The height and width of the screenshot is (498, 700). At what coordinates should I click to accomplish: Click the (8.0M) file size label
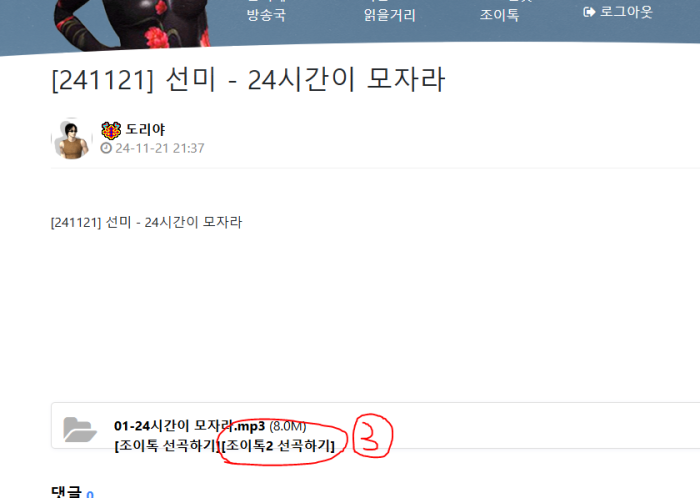coord(288,426)
